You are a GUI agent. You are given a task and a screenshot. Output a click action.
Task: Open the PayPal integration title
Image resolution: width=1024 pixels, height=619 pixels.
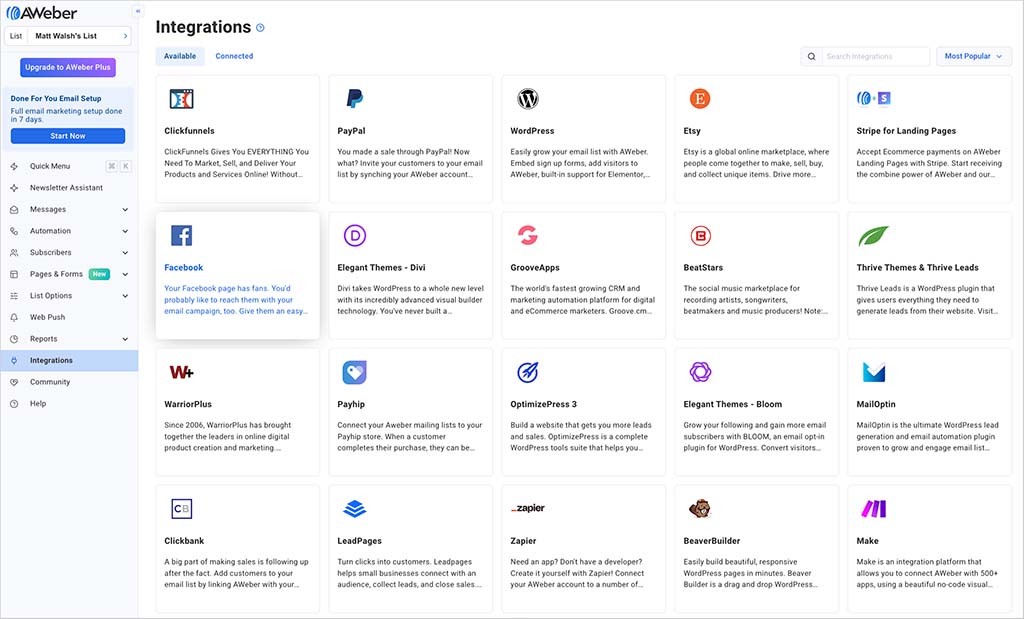[x=351, y=131]
